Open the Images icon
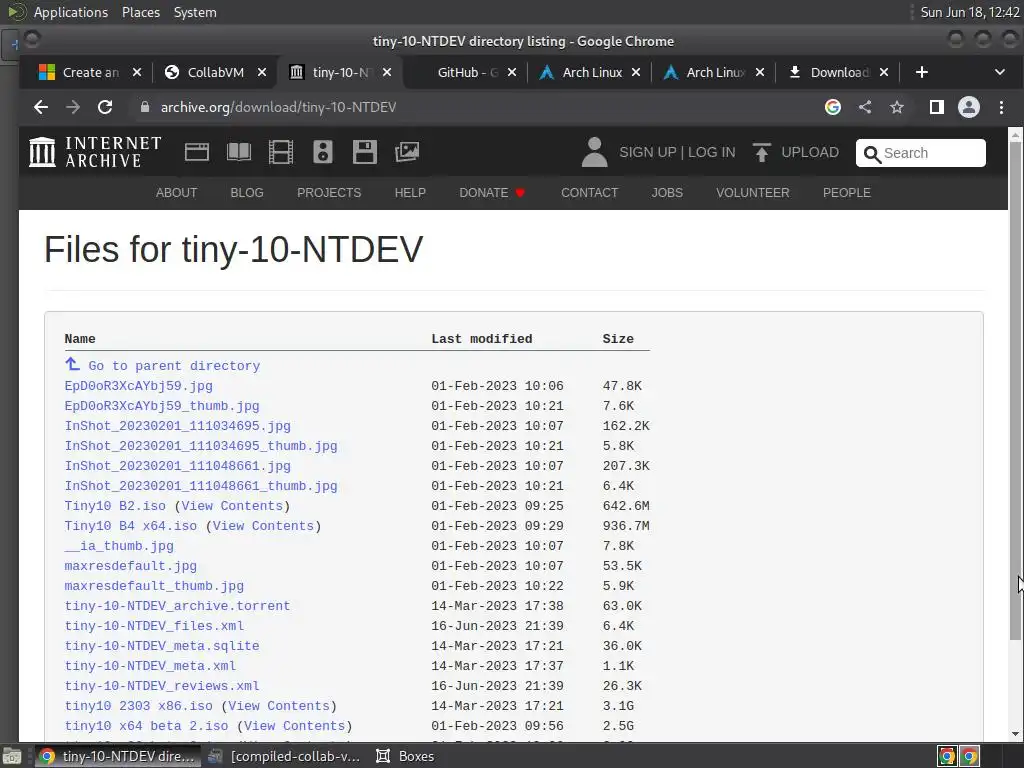The height and width of the screenshot is (768, 1024). 407,152
